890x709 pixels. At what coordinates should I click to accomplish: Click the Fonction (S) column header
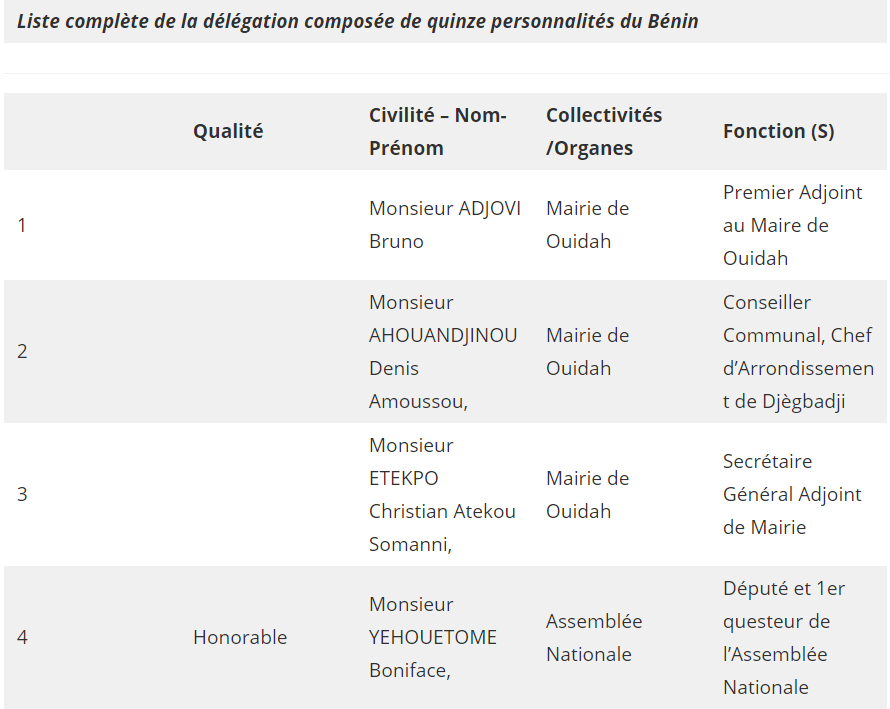tap(778, 131)
